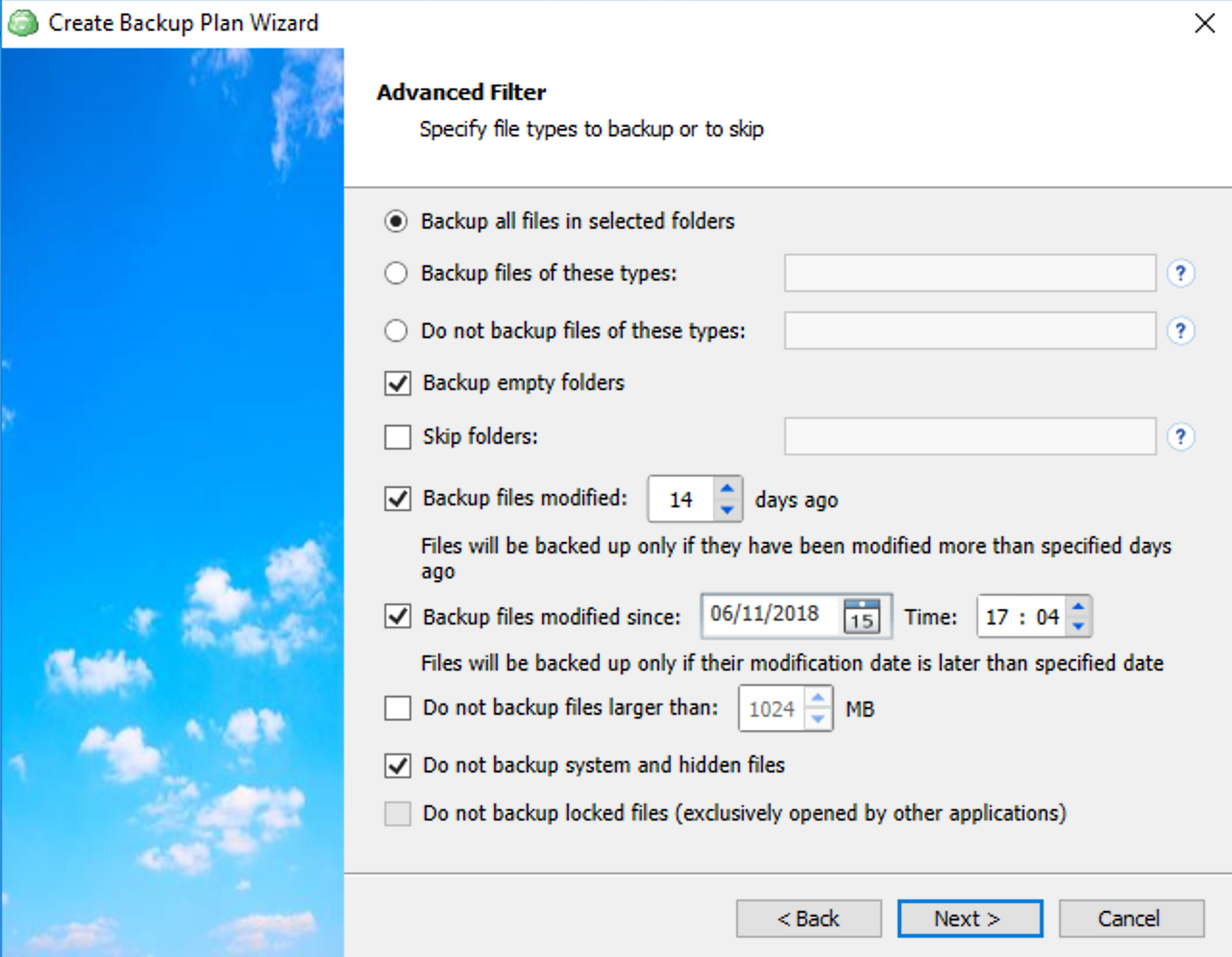Click the minutes value 04 in Time field
The height and width of the screenshot is (957, 1232).
[x=1047, y=617]
